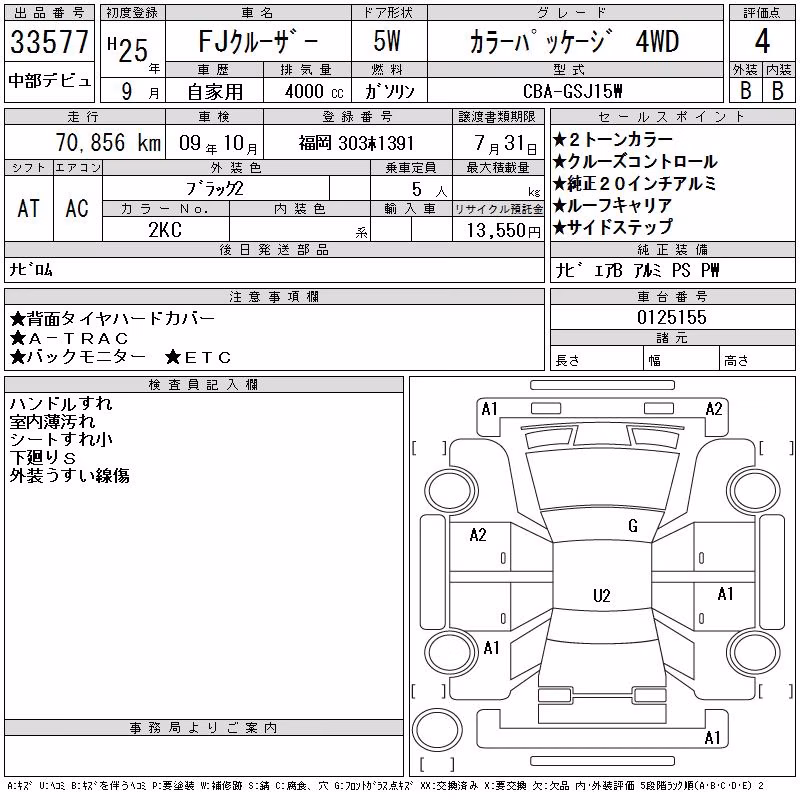
Task: Select inspector note 室内薄汚れ
Action: point(53,421)
